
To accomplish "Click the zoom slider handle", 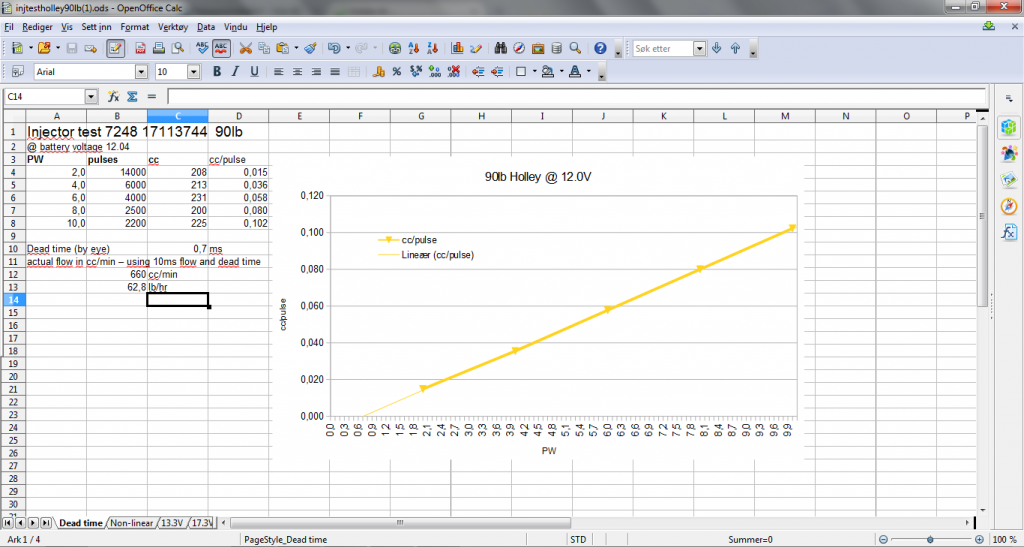I will (930, 540).
